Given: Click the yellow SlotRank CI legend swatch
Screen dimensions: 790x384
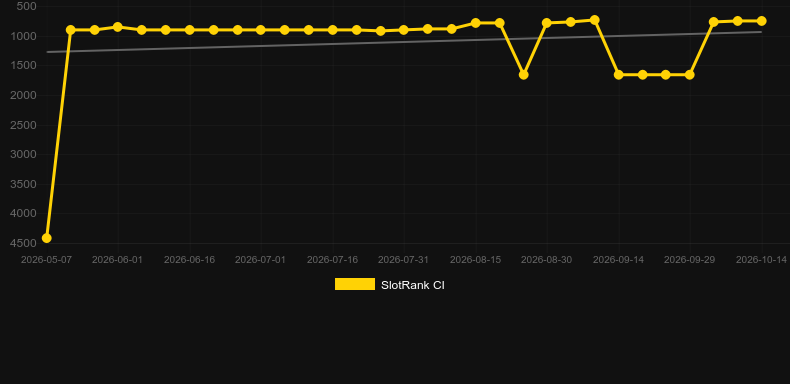Looking at the screenshot, I should pos(355,284).
